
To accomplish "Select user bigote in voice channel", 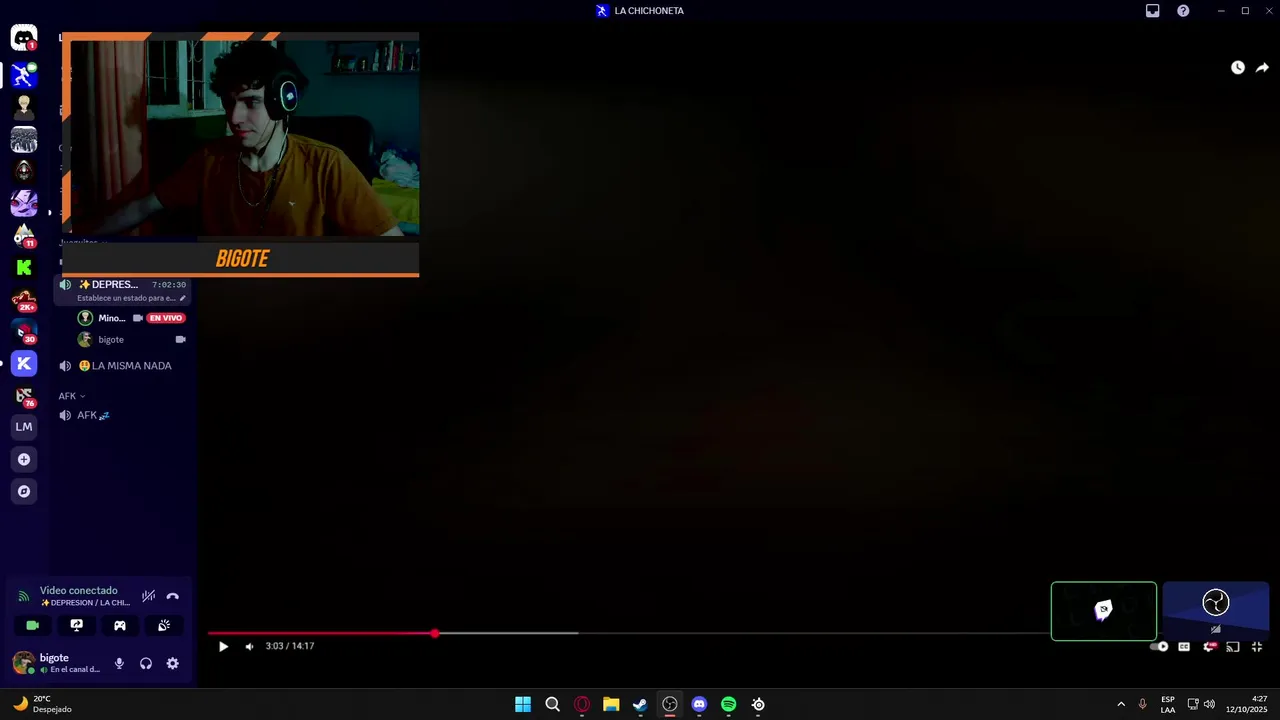I will click(x=111, y=340).
